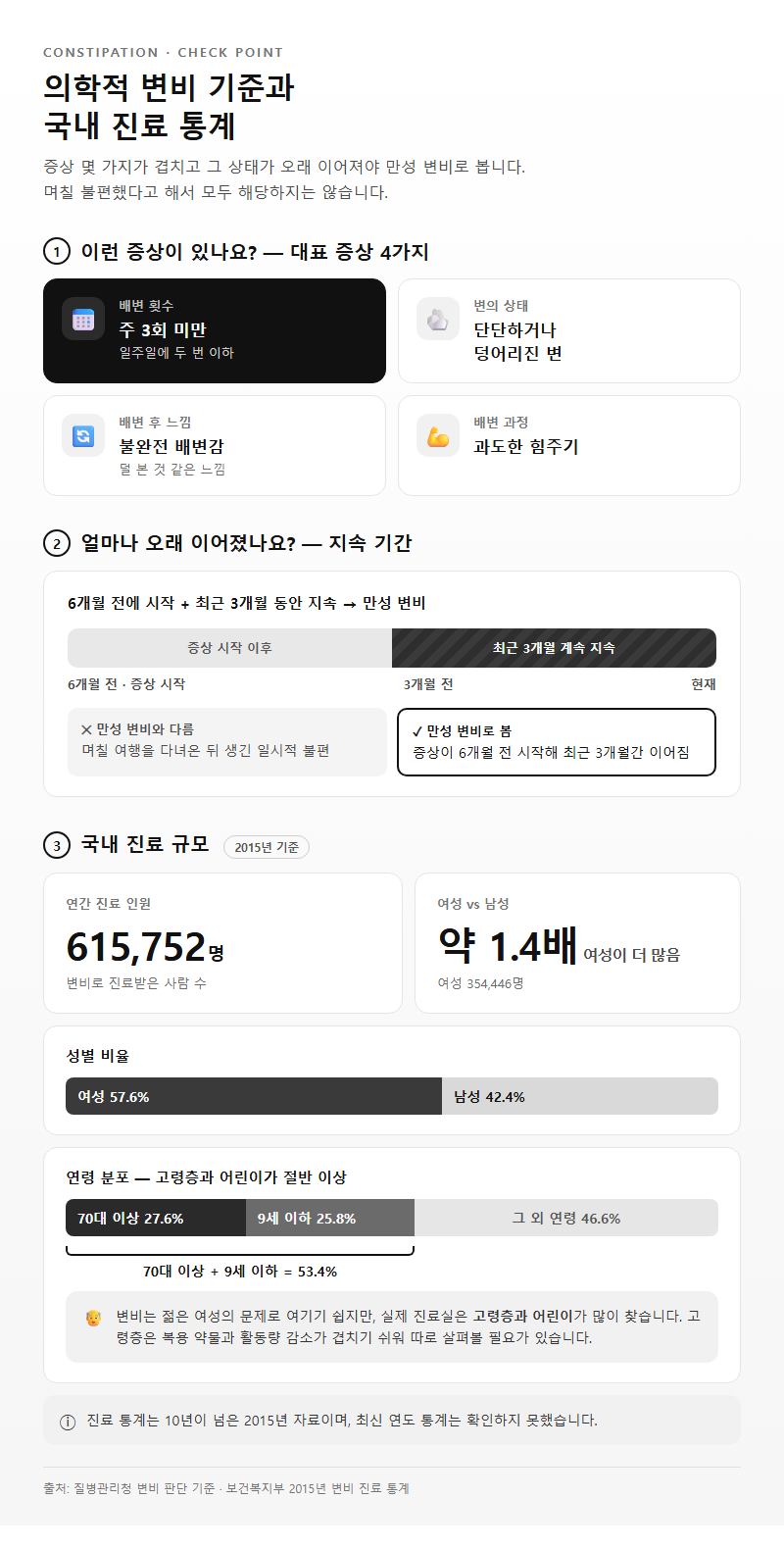This screenshot has height=1549, width=784.
Task: Click the 2015년 기준 badge
Action: (x=267, y=847)
